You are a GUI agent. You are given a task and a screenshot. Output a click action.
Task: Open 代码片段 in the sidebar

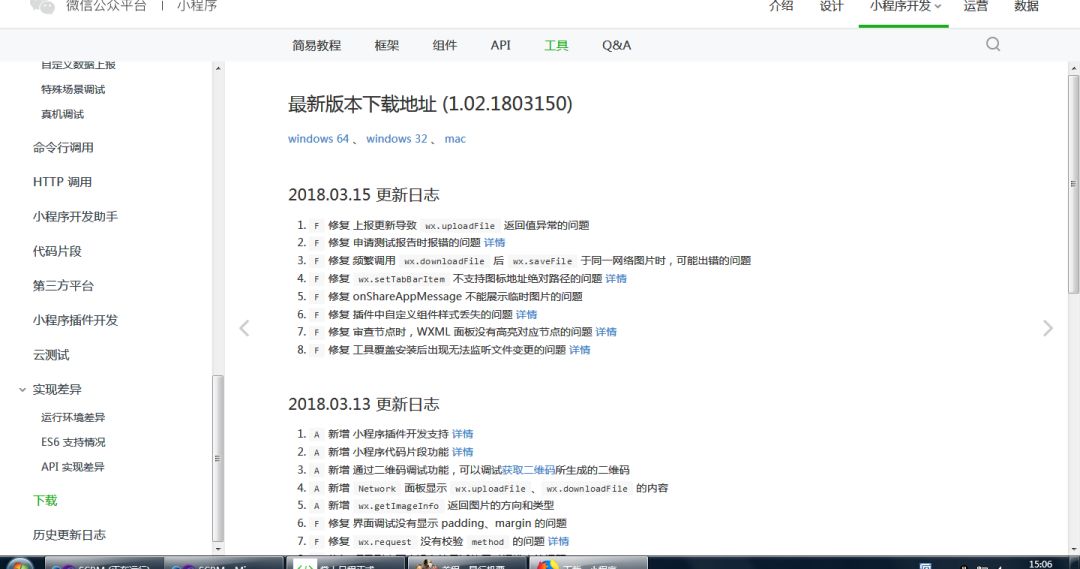click(57, 251)
